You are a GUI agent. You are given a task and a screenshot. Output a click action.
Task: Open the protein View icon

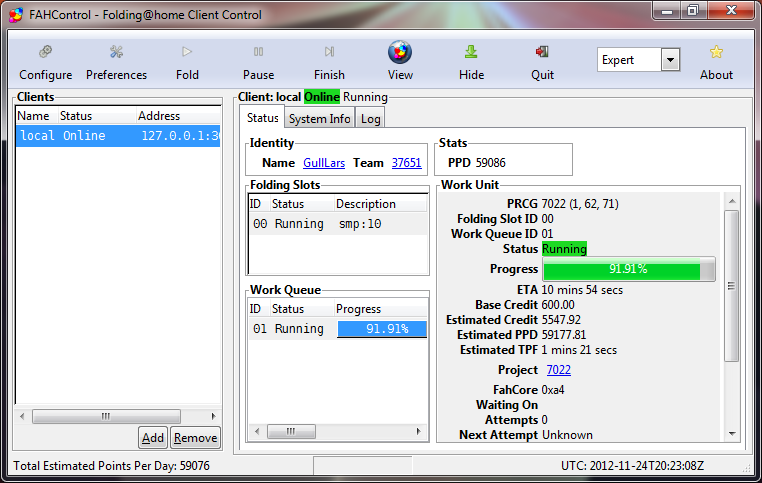pyautogui.click(x=400, y=52)
